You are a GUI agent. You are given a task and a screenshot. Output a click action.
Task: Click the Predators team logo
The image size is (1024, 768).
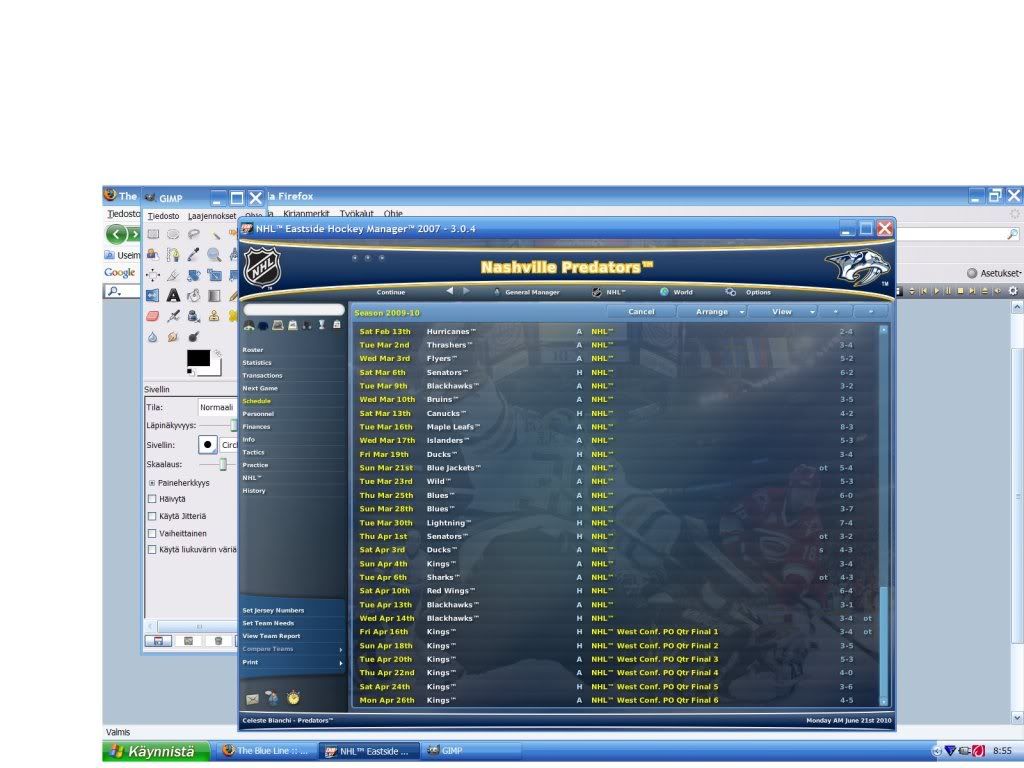[857, 268]
